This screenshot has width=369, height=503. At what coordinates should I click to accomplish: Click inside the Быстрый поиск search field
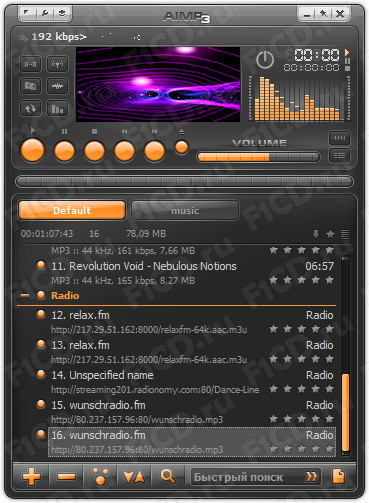pyautogui.click(x=247, y=477)
